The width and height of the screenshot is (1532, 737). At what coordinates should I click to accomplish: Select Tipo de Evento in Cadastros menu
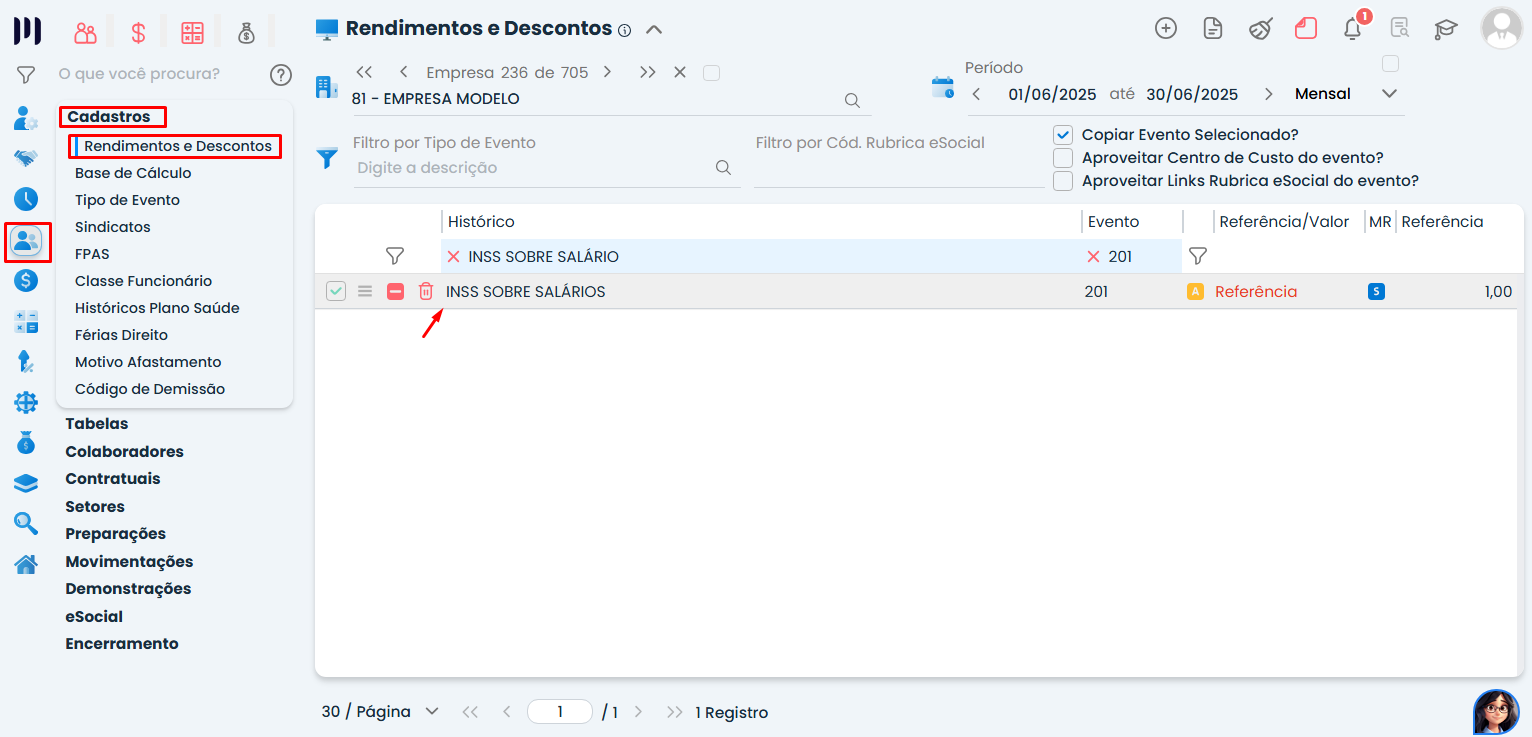pyautogui.click(x=127, y=200)
